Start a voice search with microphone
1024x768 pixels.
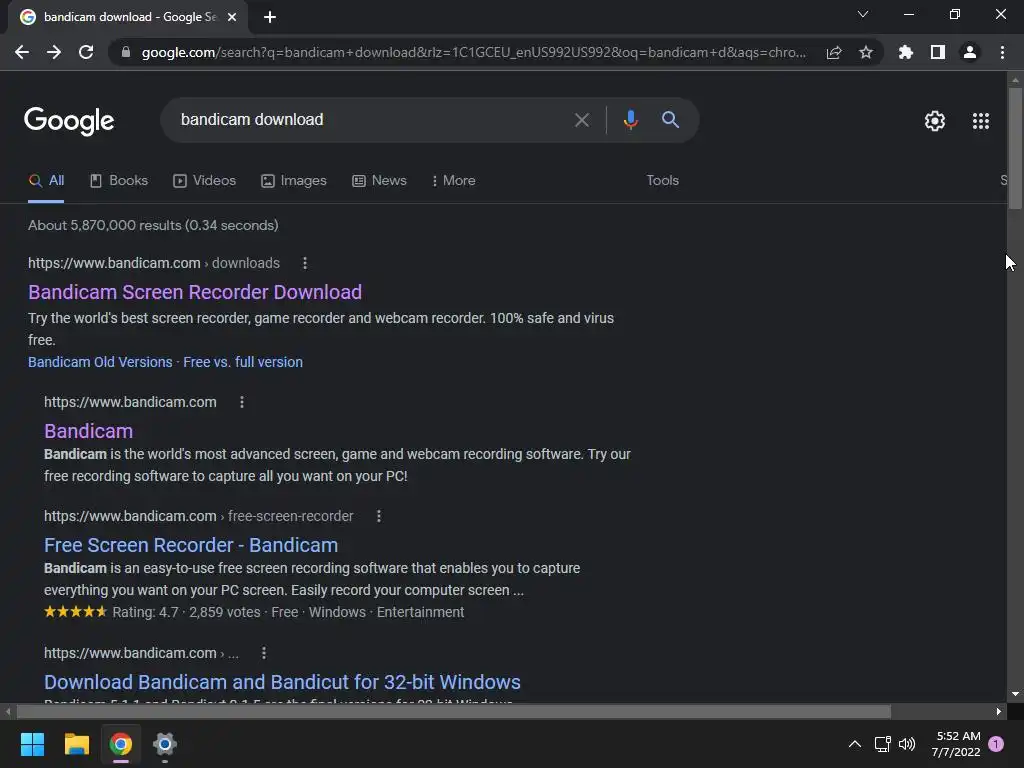click(630, 120)
